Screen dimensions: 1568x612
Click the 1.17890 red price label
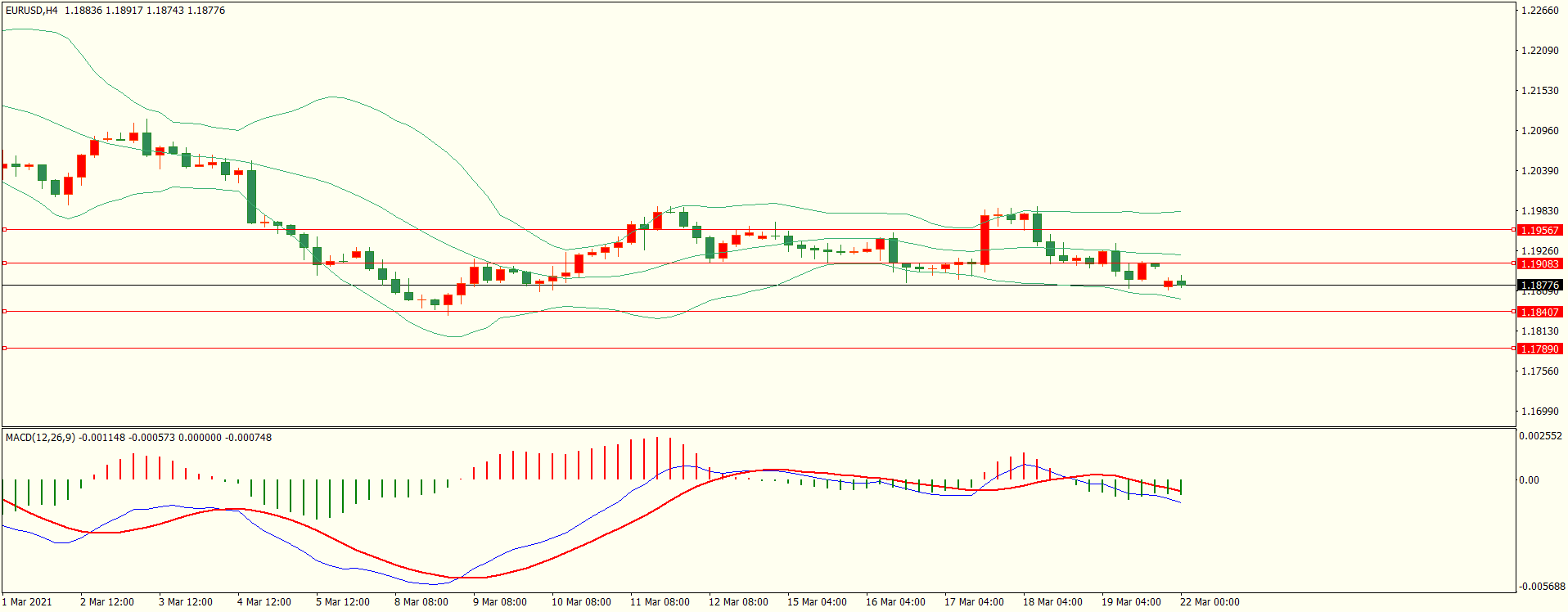[x=1539, y=349]
